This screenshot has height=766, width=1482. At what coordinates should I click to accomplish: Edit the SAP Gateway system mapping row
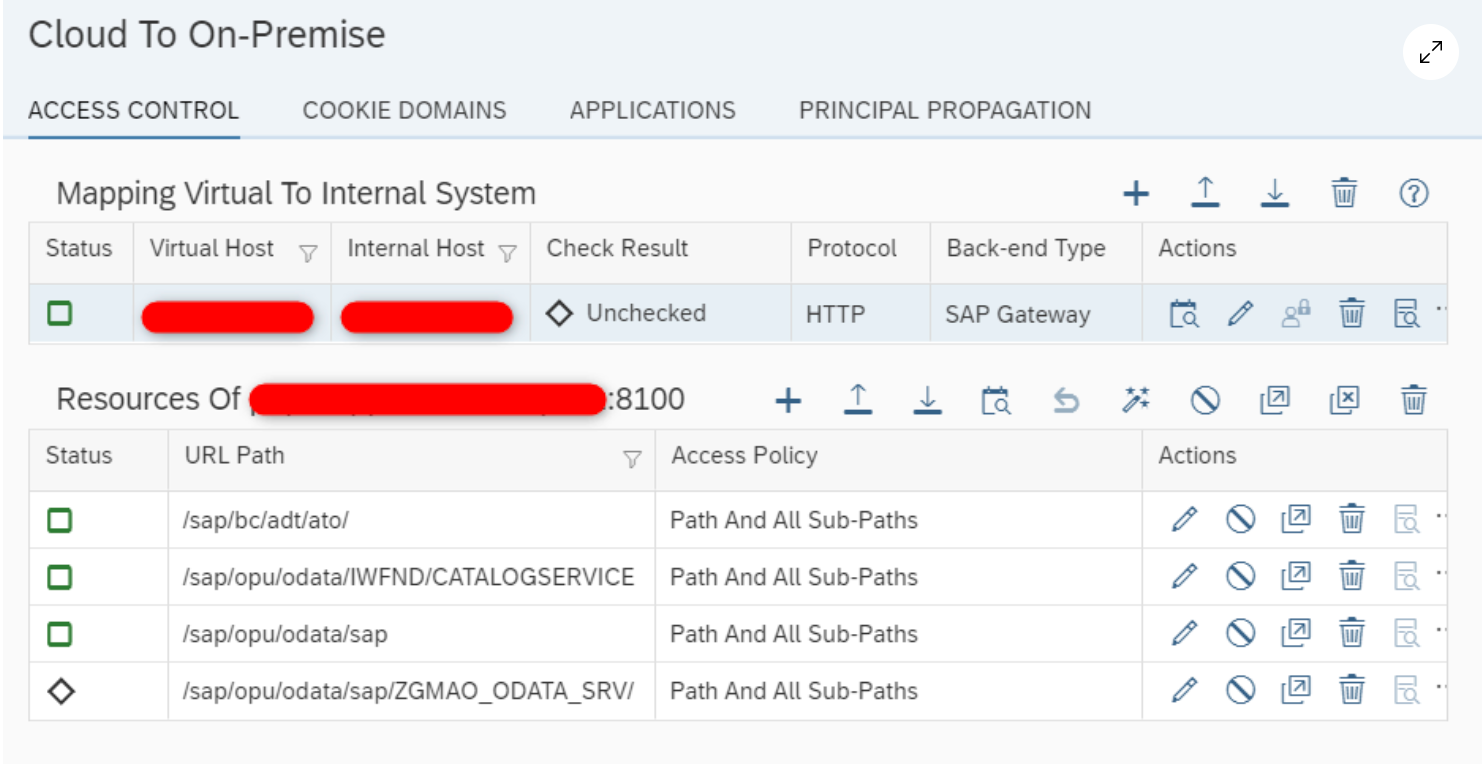(x=1240, y=314)
